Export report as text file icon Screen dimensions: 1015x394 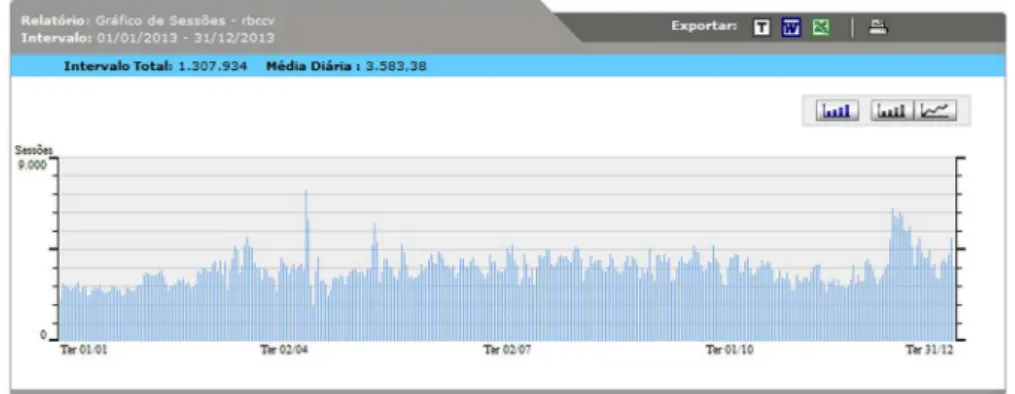(x=763, y=28)
